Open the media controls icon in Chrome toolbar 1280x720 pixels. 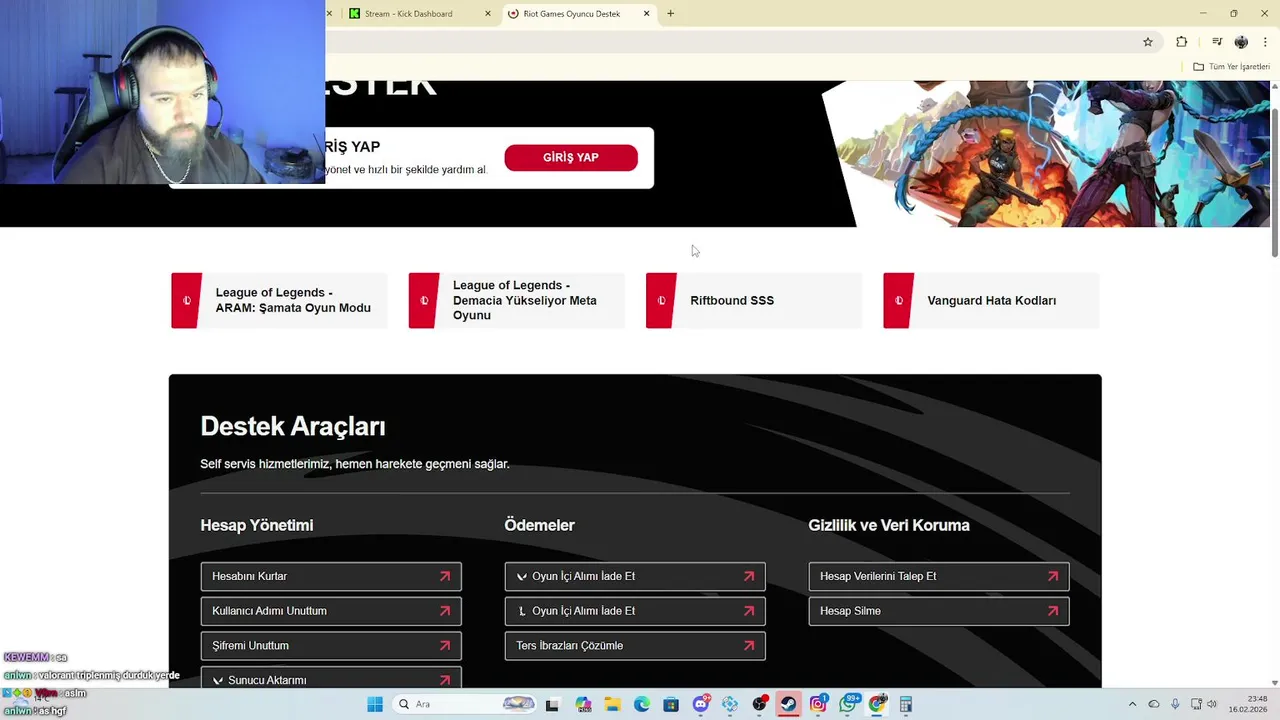1217,42
